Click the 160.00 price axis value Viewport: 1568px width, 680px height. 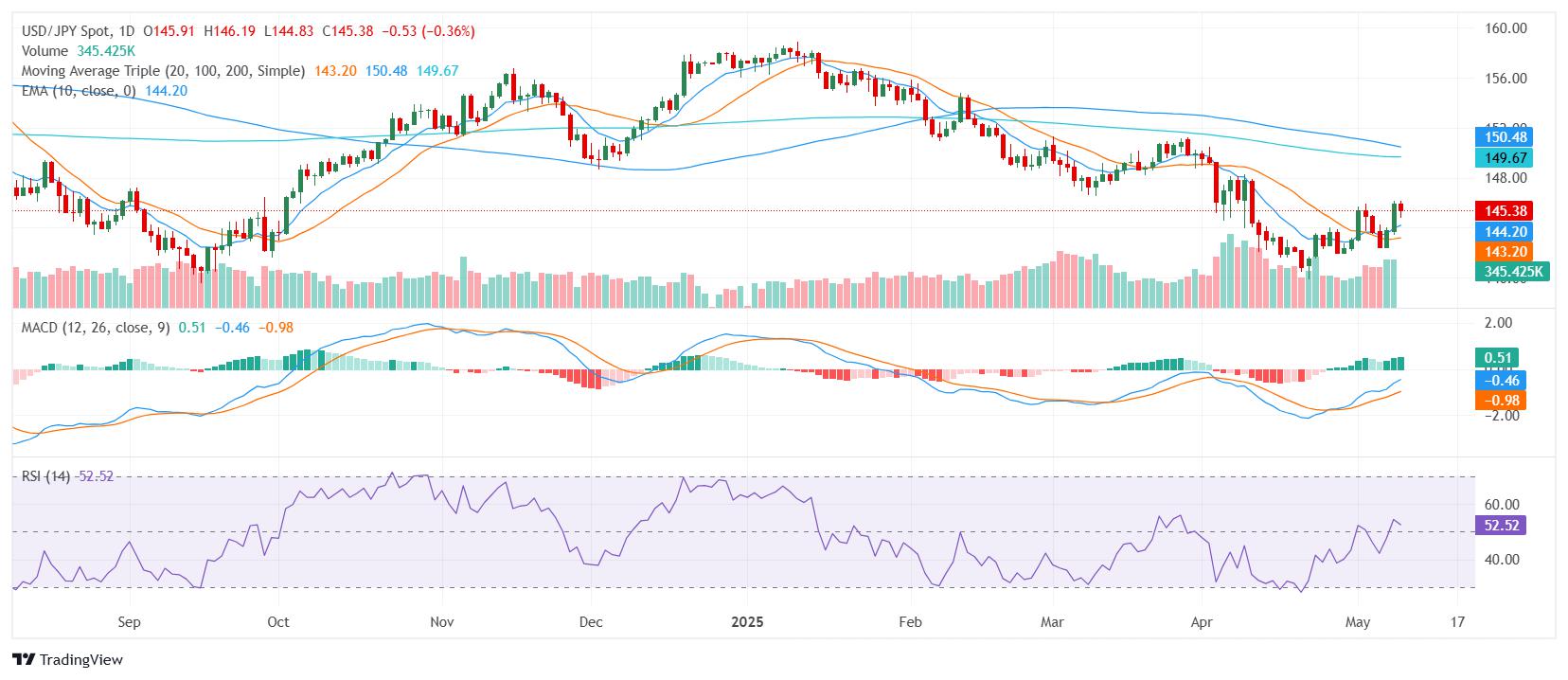point(1506,28)
